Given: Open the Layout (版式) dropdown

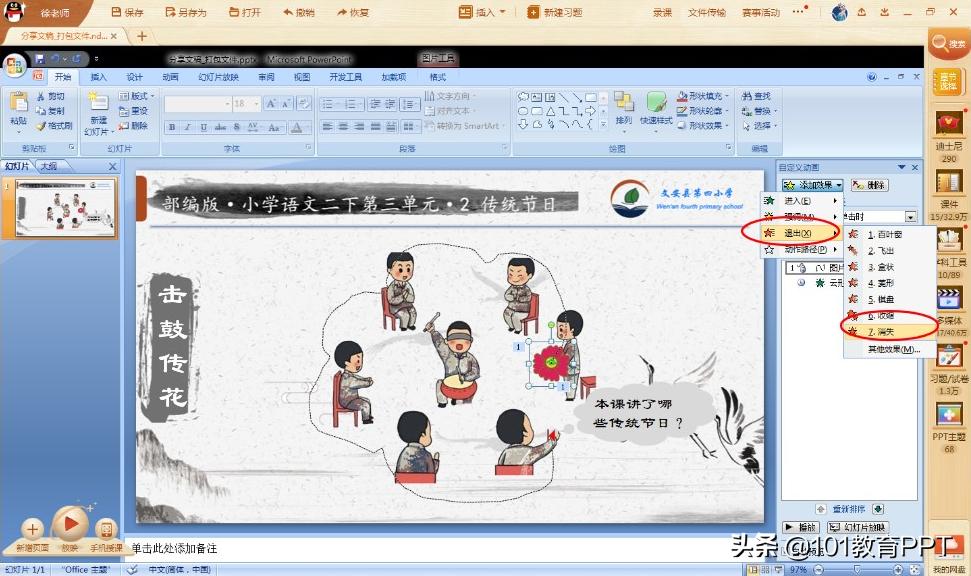Looking at the screenshot, I should pyautogui.click(x=136, y=96).
